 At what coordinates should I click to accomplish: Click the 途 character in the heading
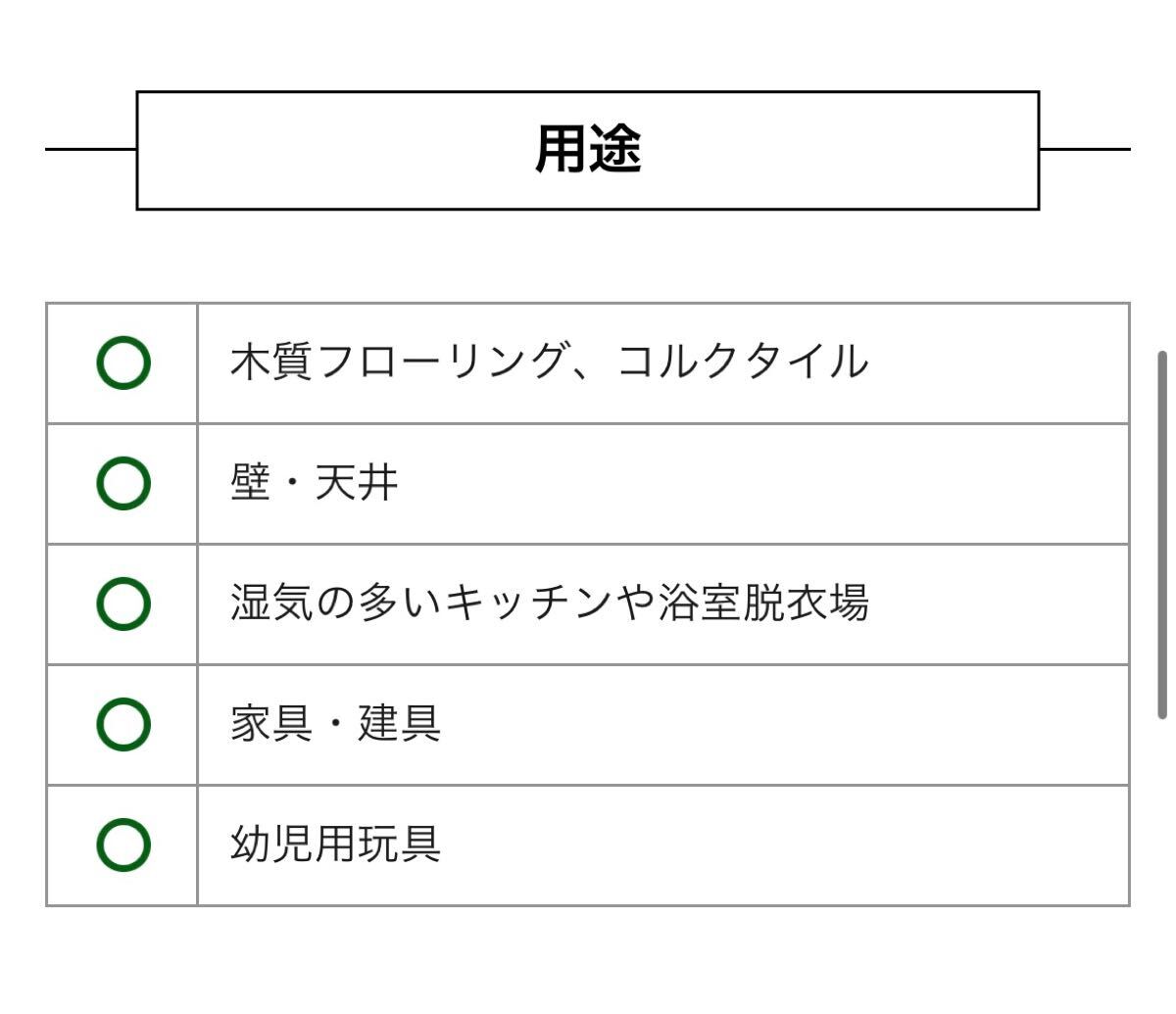tap(615, 150)
